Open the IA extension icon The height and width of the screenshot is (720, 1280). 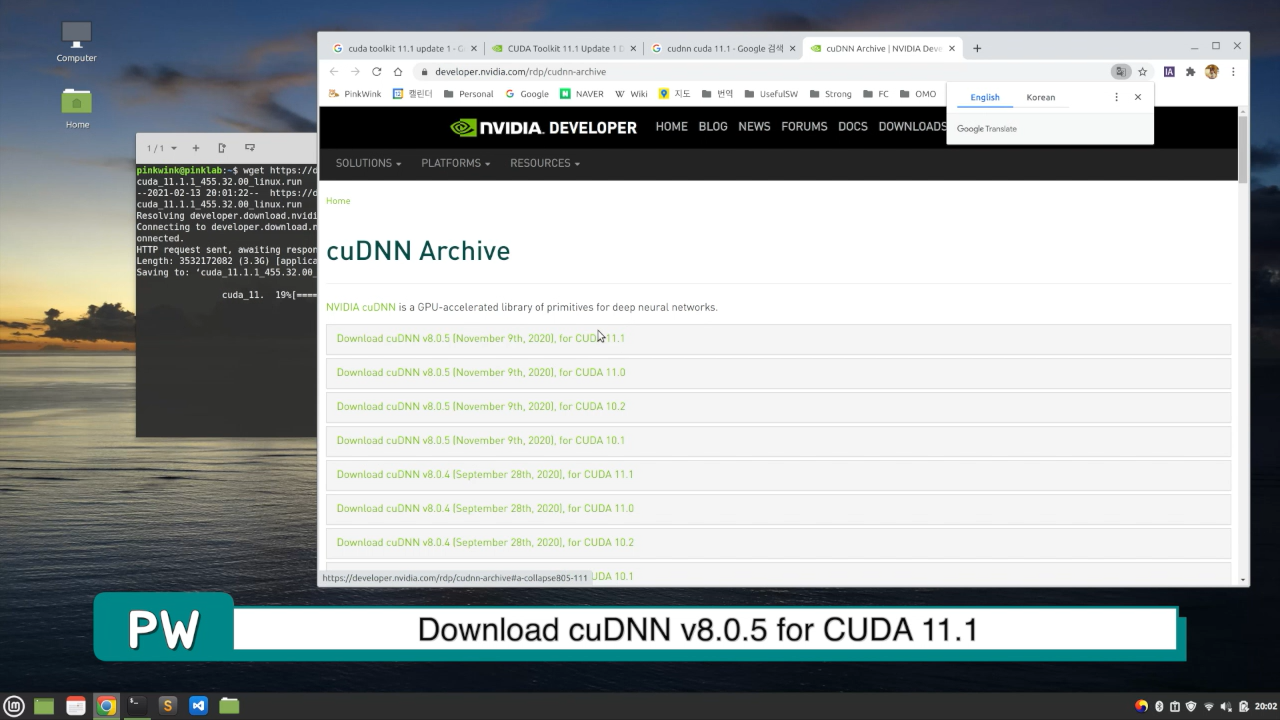coord(1169,72)
